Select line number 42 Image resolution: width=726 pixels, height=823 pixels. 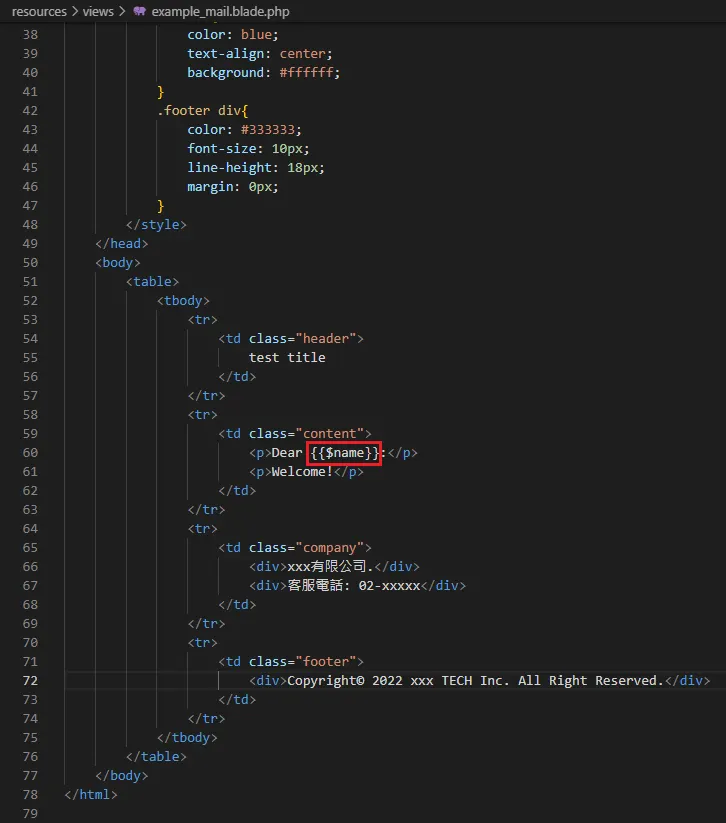tap(30, 111)
